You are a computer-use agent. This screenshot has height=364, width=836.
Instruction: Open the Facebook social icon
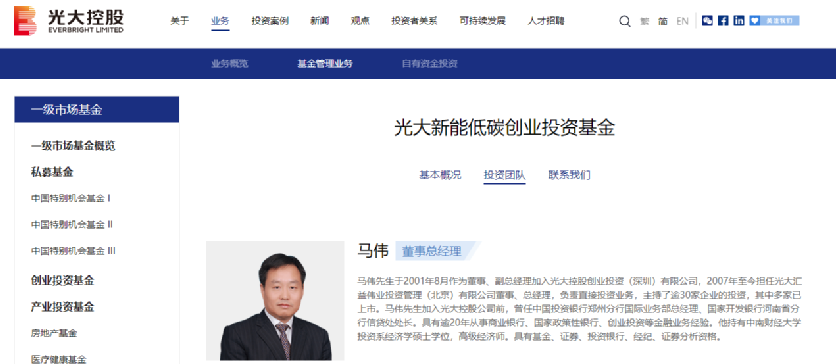coord(723,21)
